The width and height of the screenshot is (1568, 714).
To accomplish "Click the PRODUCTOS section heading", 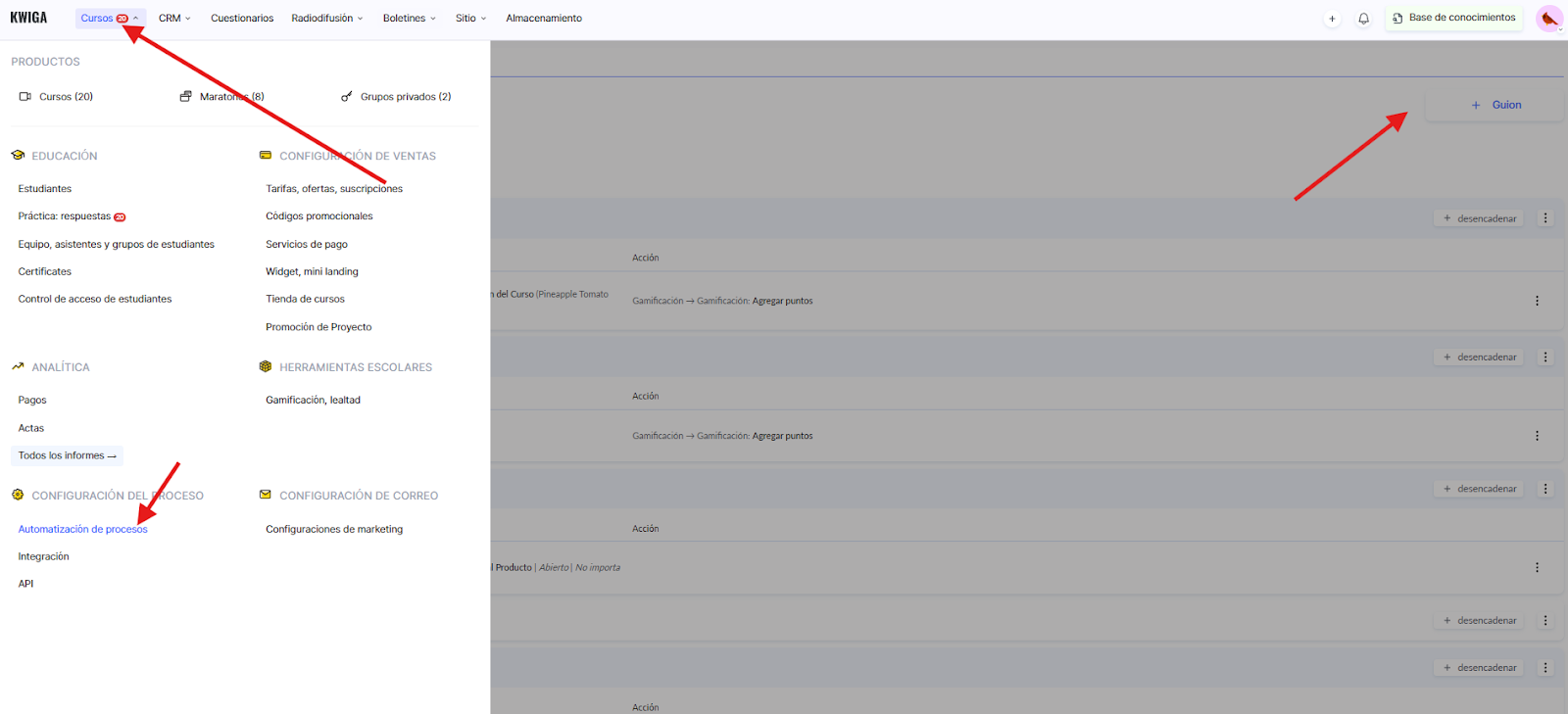I will 46,62.
